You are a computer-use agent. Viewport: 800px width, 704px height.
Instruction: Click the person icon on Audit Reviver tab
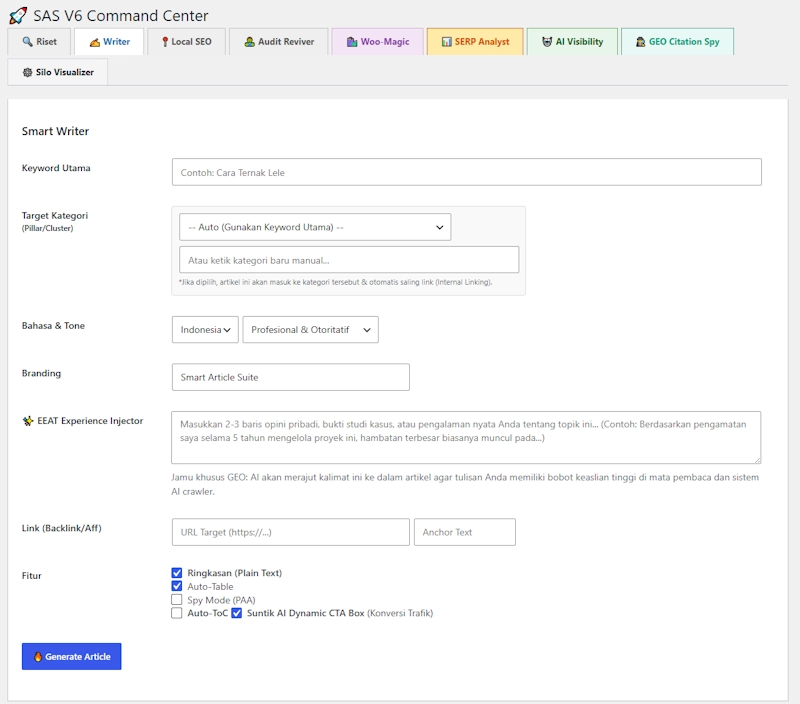pyautogui.click(x=249, y=42)
